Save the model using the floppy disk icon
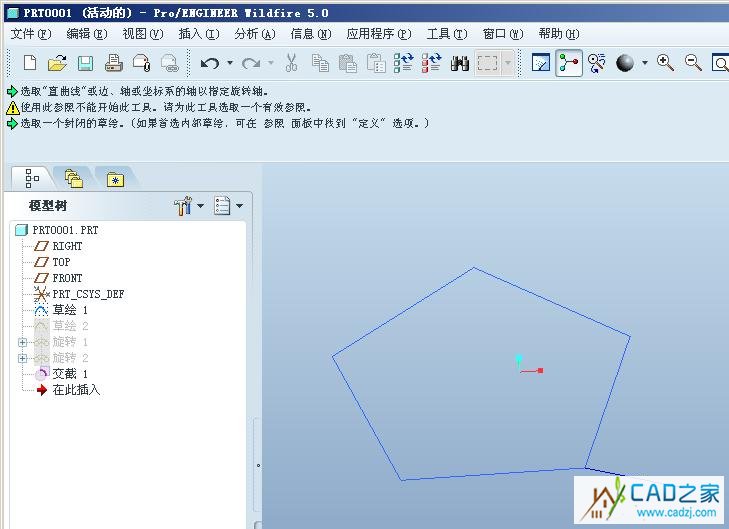This screenshot has width=729, height=529. 85,63
